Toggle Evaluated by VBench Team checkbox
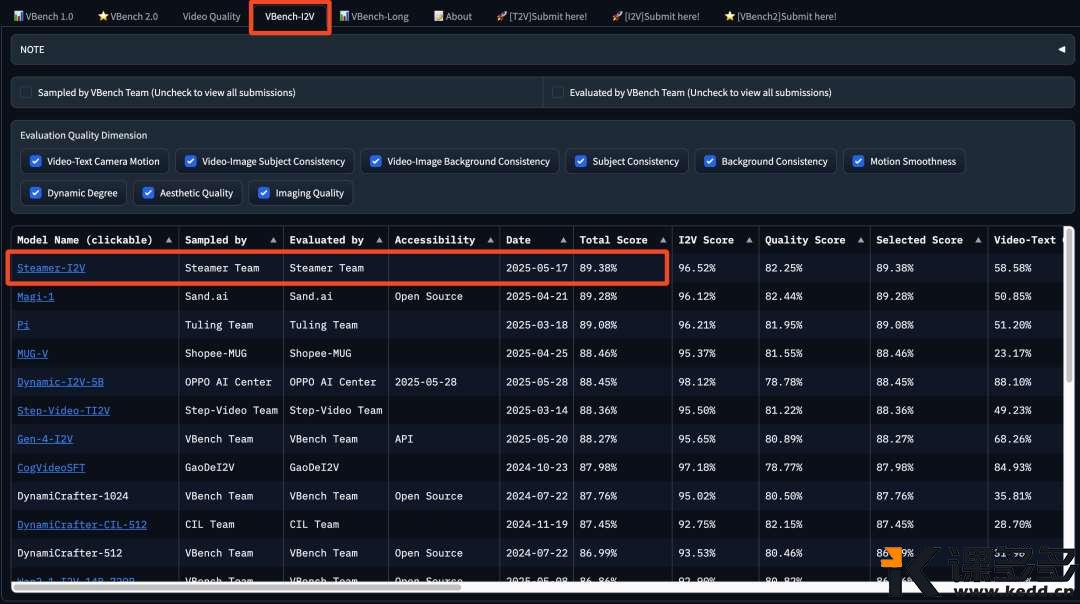Viewport: 1080px width, 604px height. pyautogui.click(x=558, y=92)
